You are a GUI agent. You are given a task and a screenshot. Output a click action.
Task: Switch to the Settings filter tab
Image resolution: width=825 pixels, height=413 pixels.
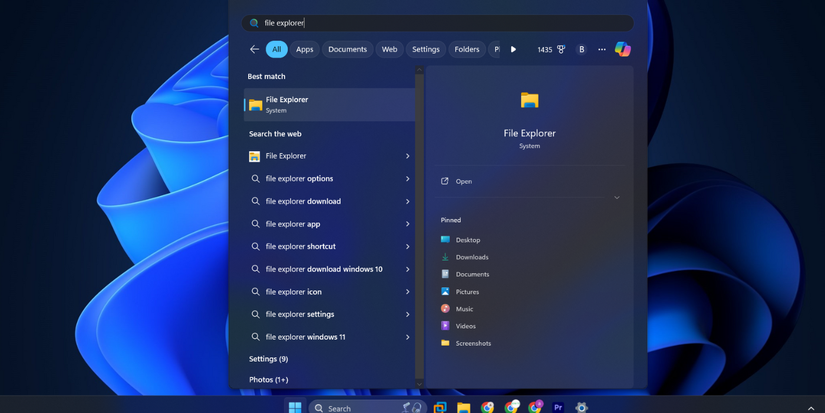pos(426,49)
